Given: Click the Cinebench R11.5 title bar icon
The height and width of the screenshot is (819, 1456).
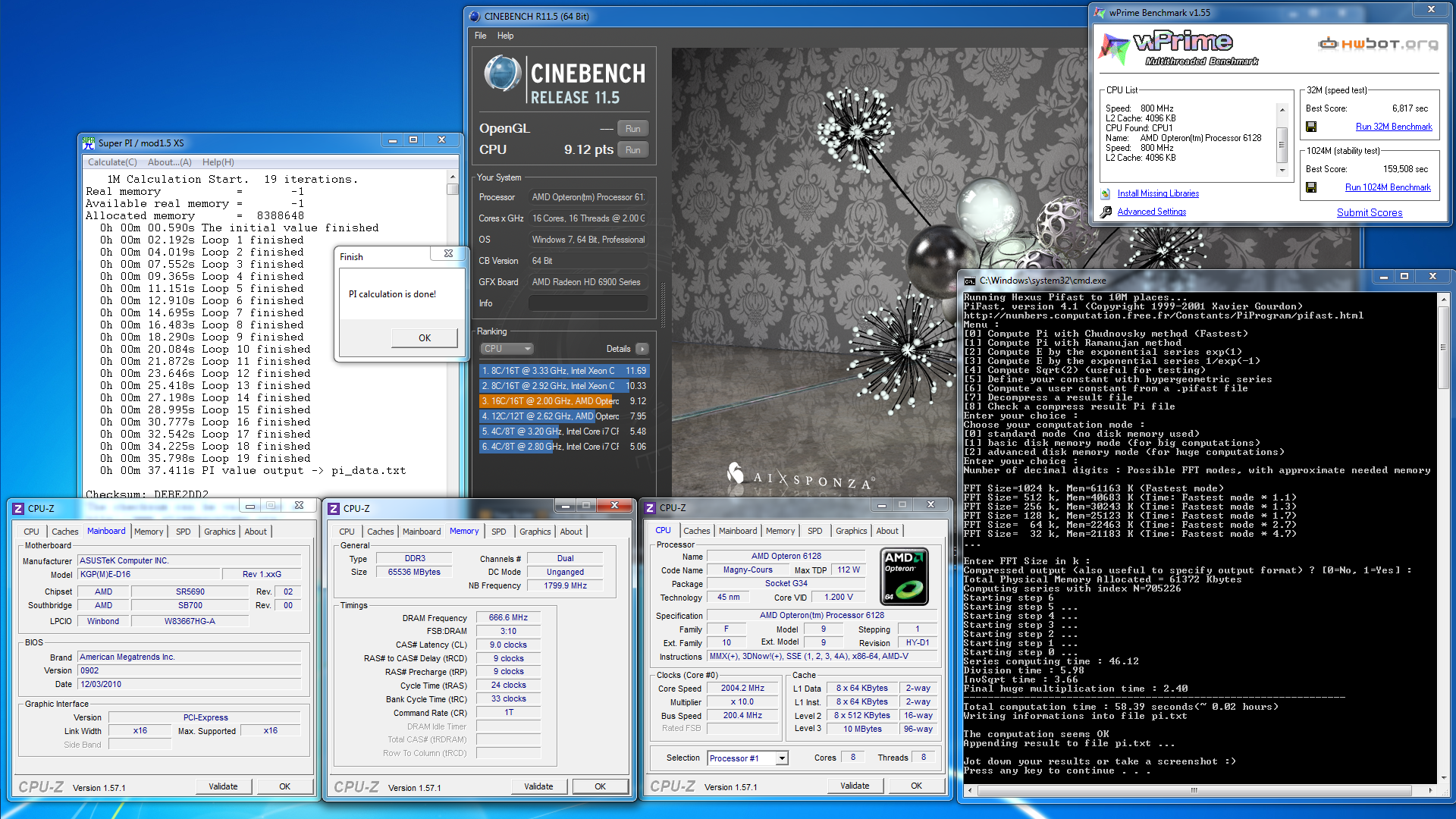Looking at the screenshot, I should coord(475,16).
